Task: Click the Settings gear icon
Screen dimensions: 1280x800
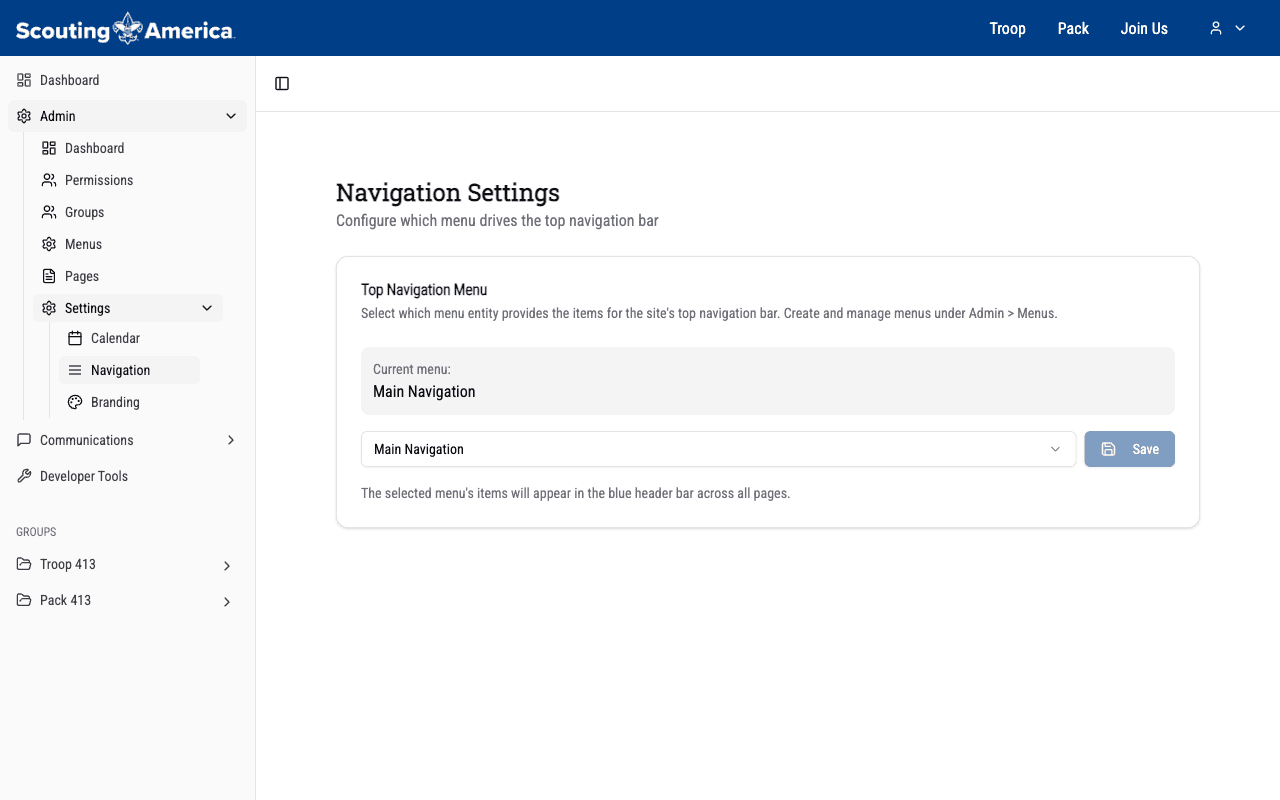Action: (x=49, y=308)
